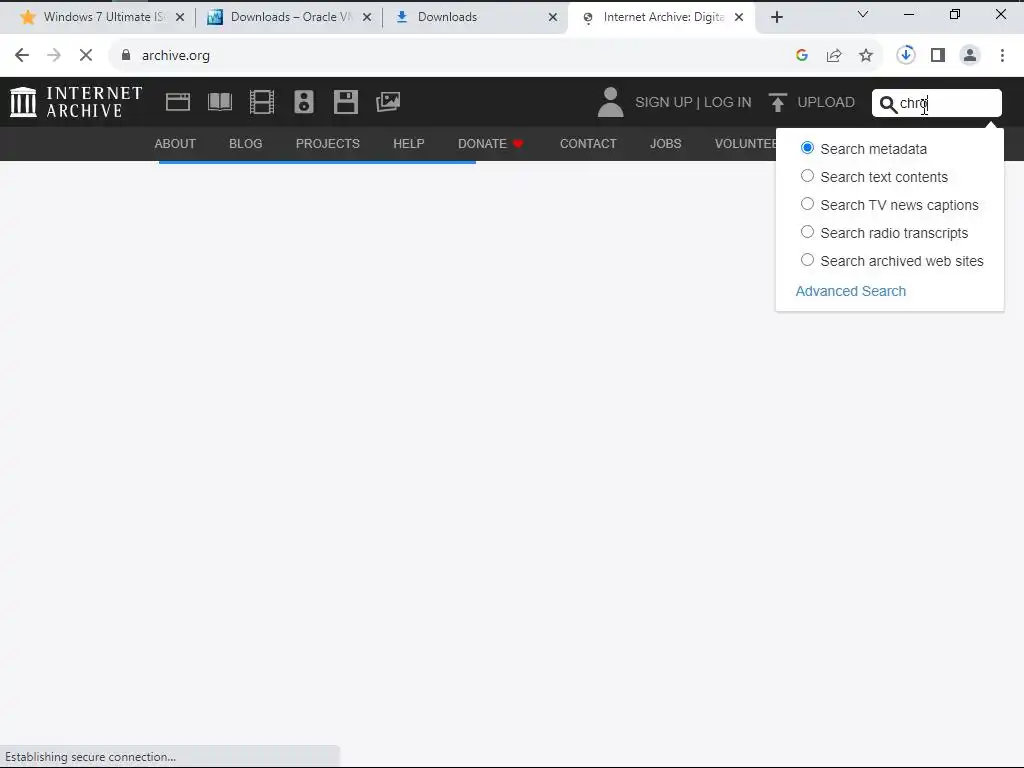
Task: Click LOG IN link
Action: coord(728,103)
